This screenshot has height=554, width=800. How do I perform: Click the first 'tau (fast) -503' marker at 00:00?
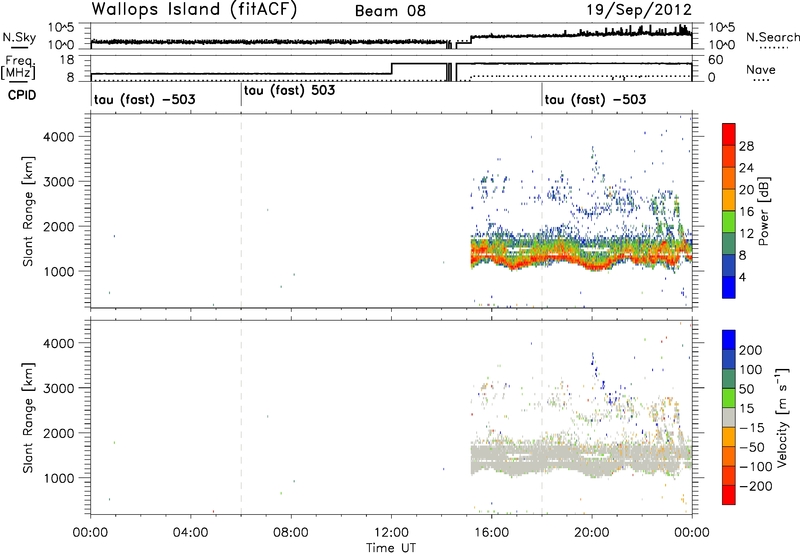pos(144,99)
